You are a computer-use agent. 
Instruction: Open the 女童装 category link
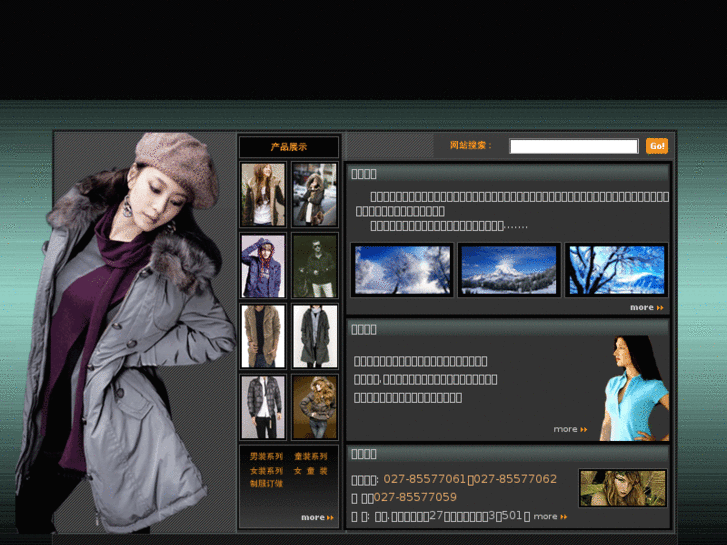311,471
